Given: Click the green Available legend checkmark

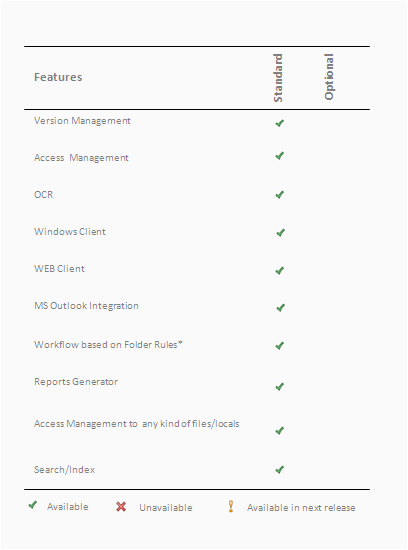Looking at the screenshot, I should [33, 505].
